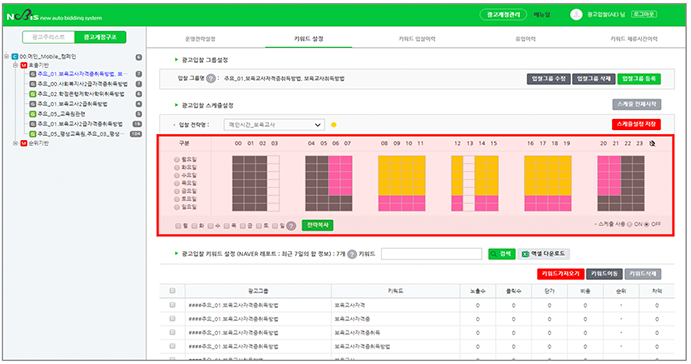Open 키워드 제공시간이력 tab
Viewport: 691px width, 364px height.
tap(634, 39)
